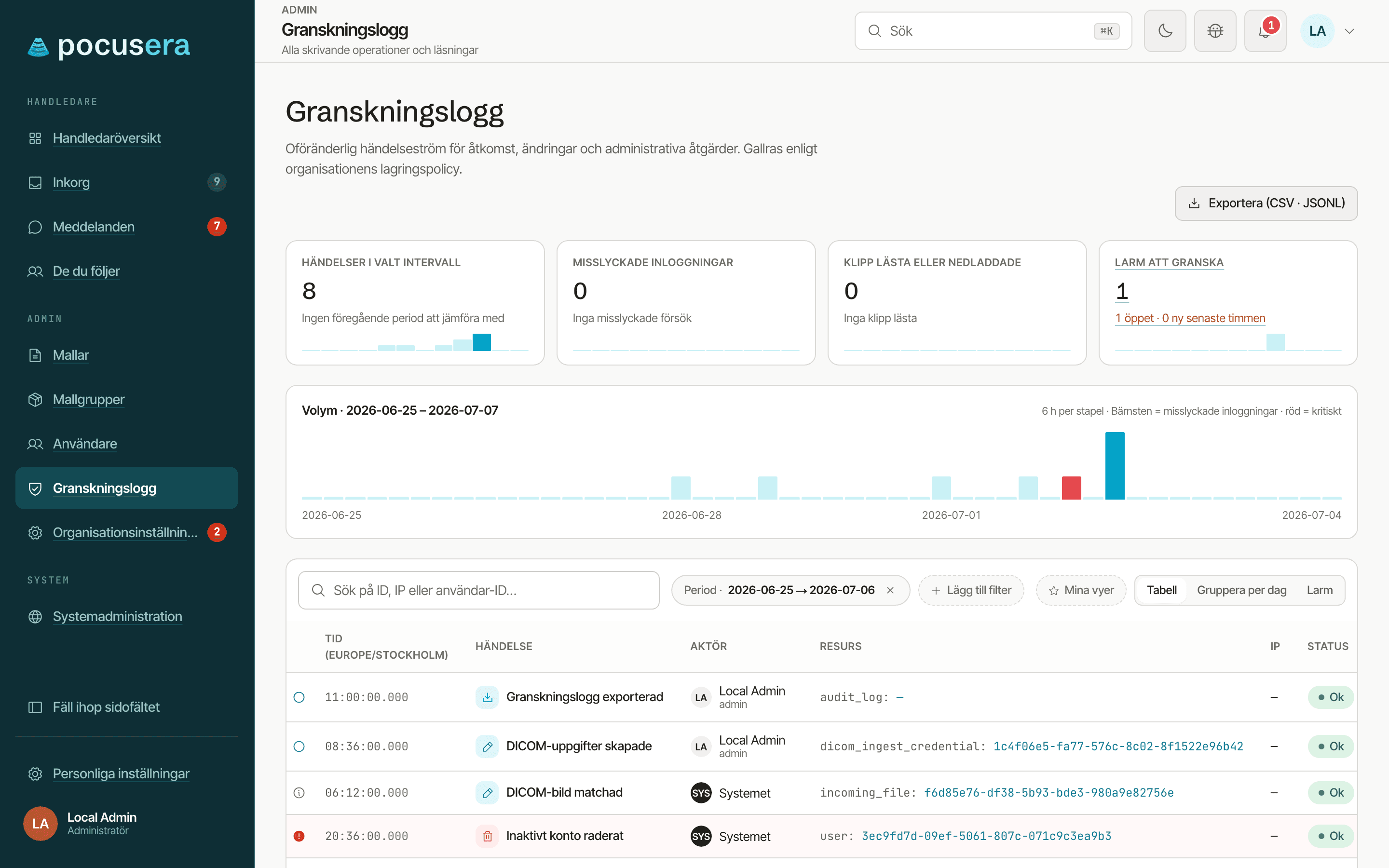Click the LA avatar in top bar
The image size is (1389, 868).
[x=1317, y=31]
